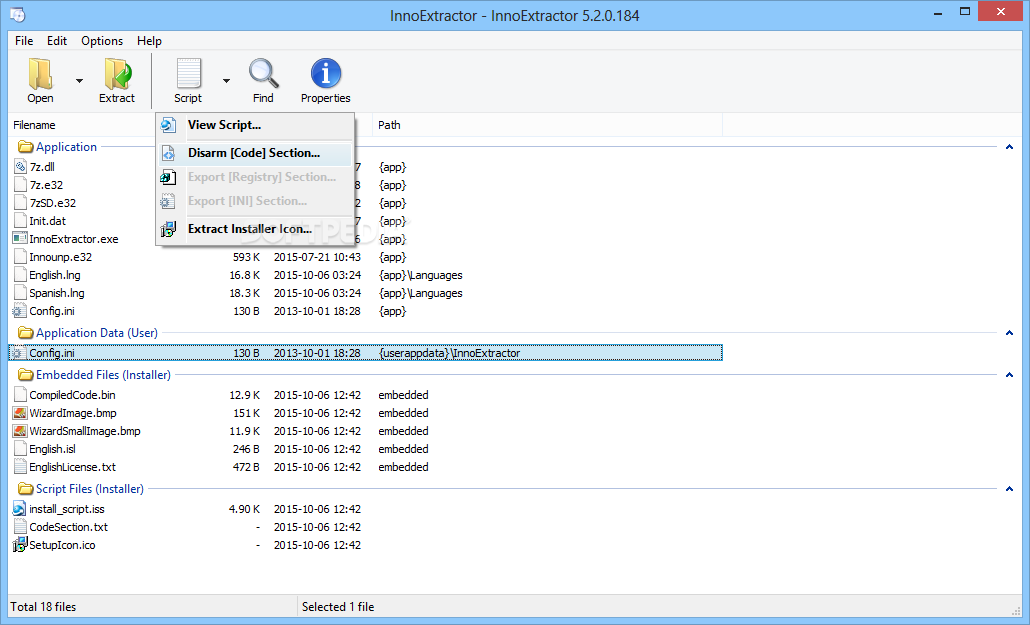Click the 'Selected 1 file' status text
1030x625 pixels.
pyautogui.click(x=338, y=607)
